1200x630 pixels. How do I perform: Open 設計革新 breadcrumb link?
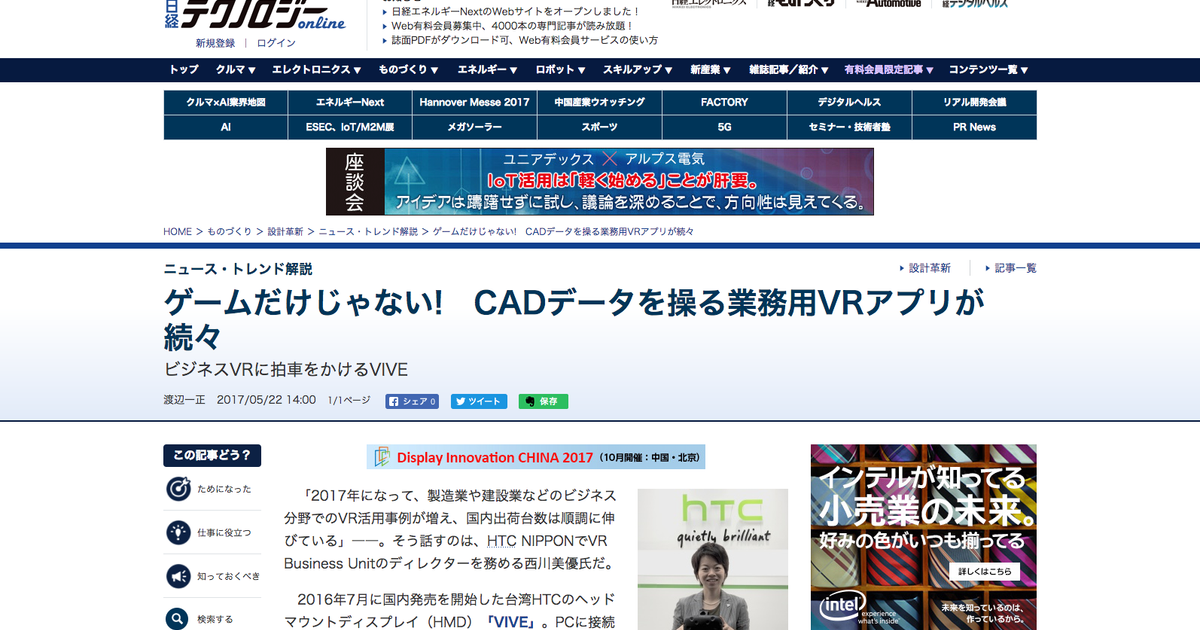286,231
